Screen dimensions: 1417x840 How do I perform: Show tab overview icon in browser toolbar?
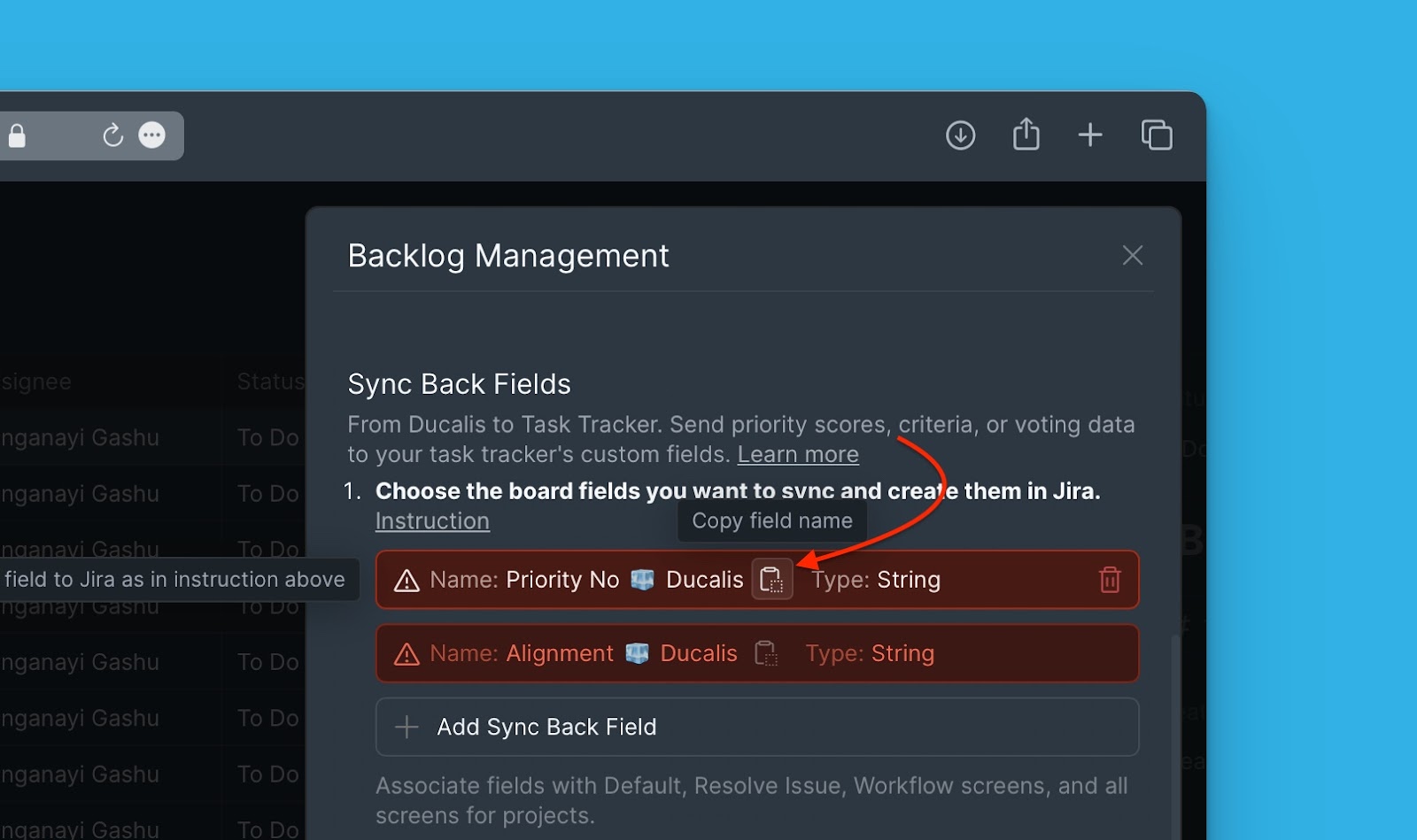pyautogui.click(x=1157, y=135)
